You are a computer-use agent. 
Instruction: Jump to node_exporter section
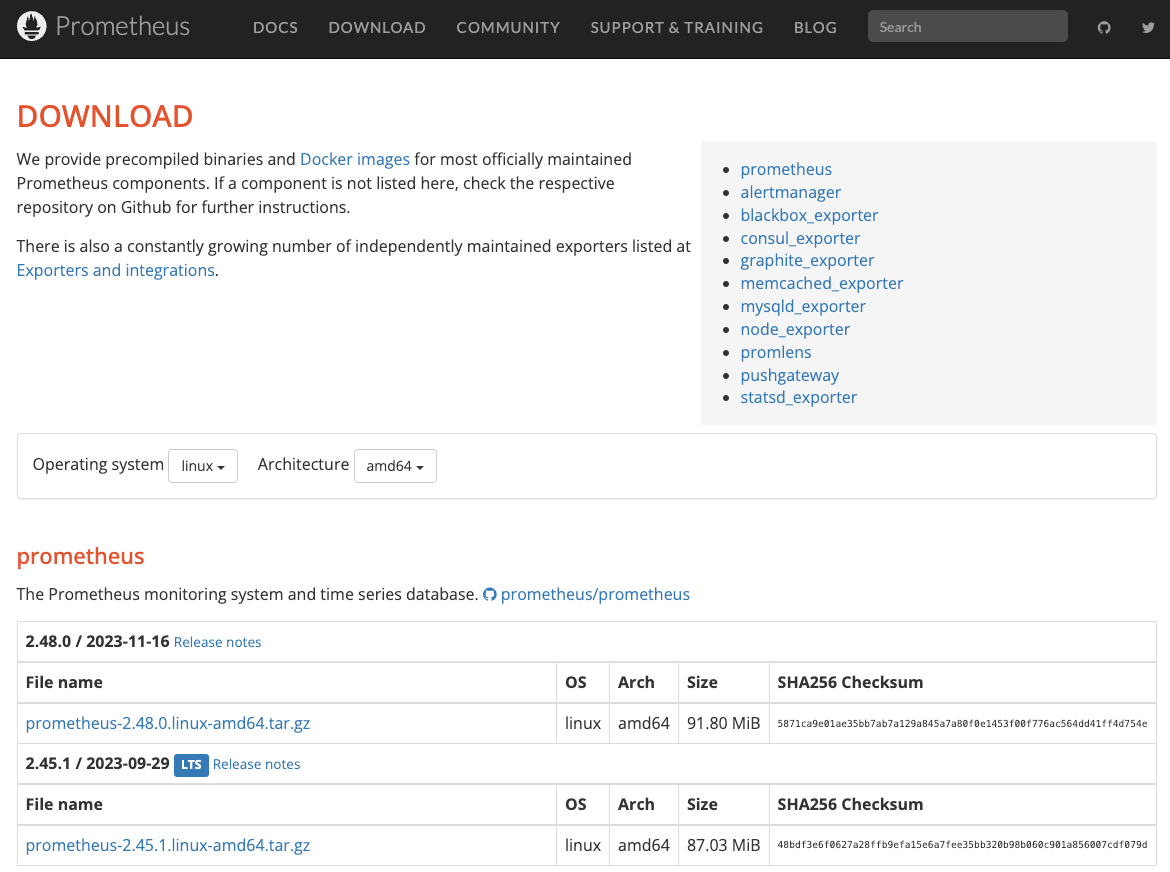(x=795, y=329)
